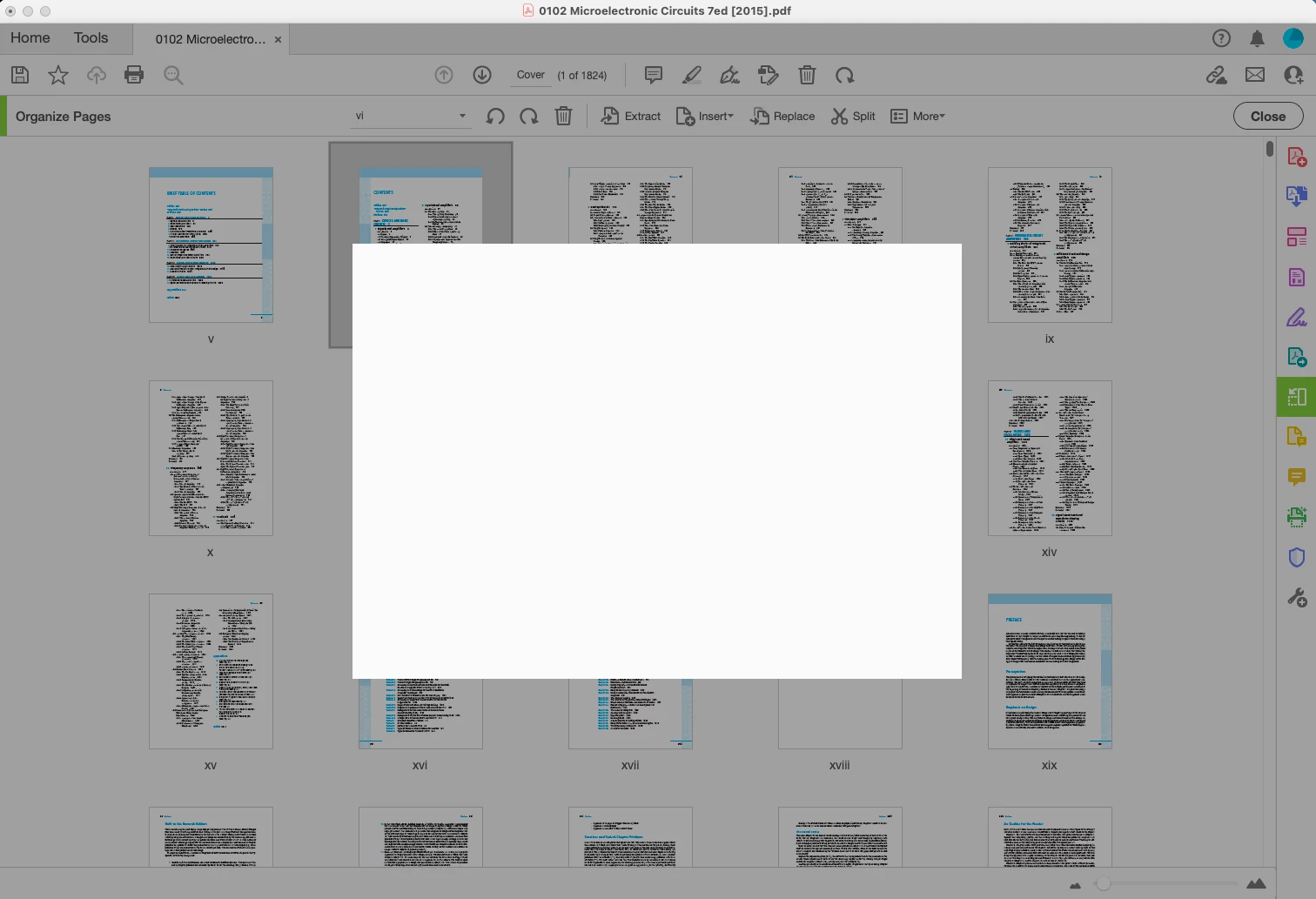
Task: Select page v thumbnail
Action: pyautogui.click(x=211, y=245)
